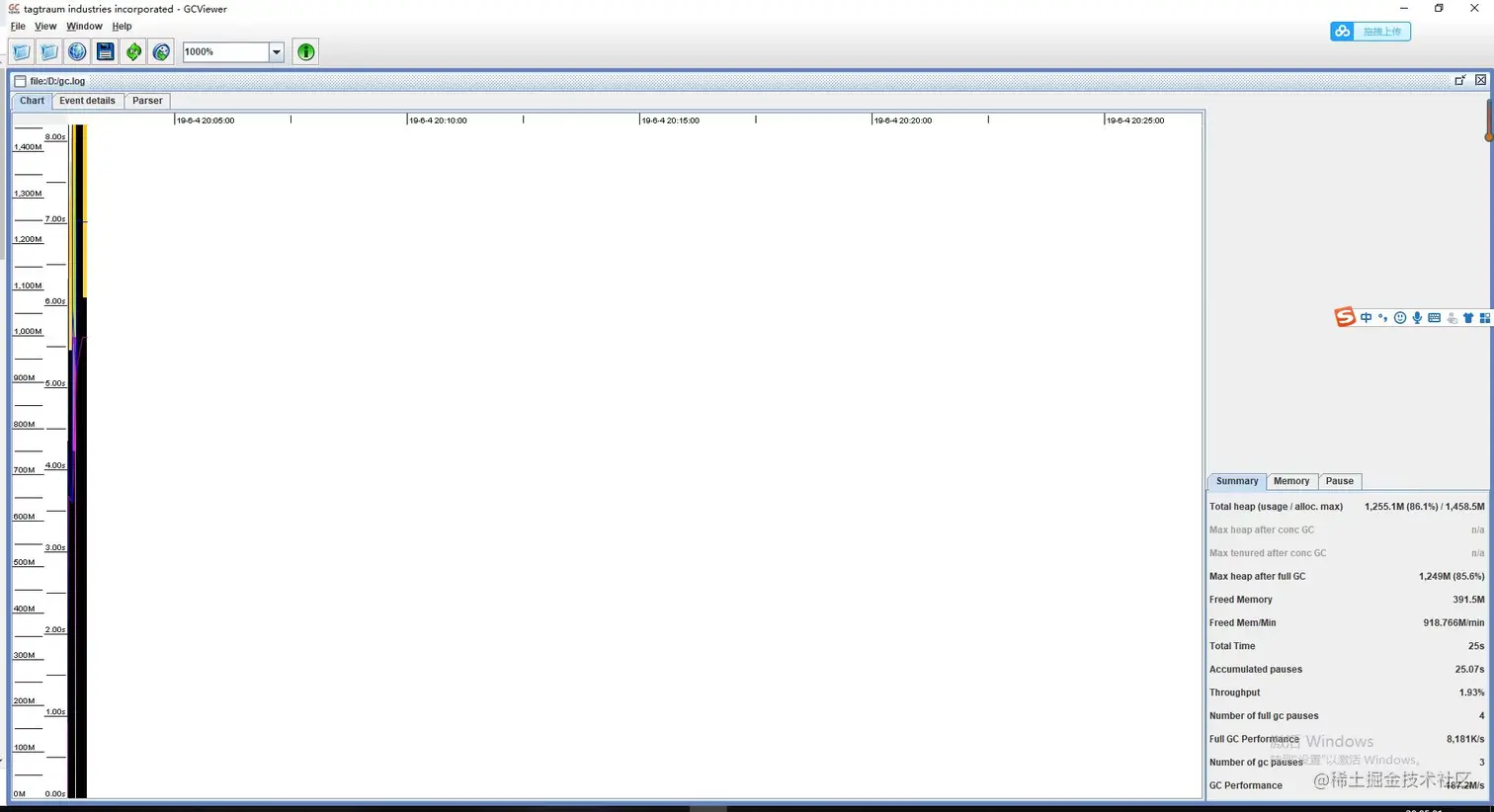Viewport: 1494px width, 812px height.
Task: Click the Sogou S logo icon
Action: pos(1345,317)
